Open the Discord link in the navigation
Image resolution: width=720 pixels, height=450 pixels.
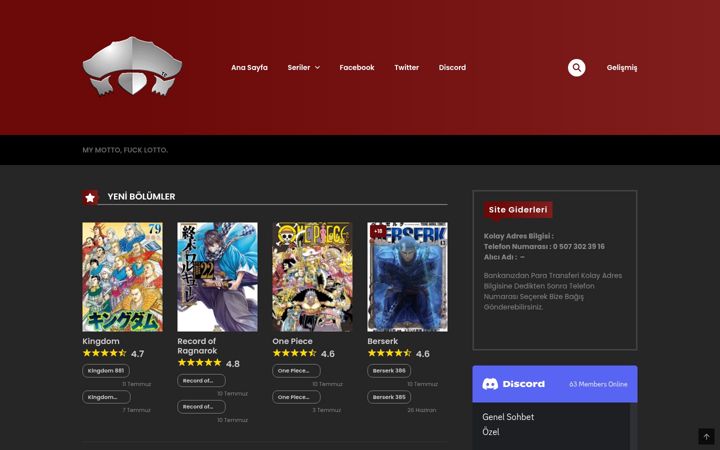click(452, 68)
